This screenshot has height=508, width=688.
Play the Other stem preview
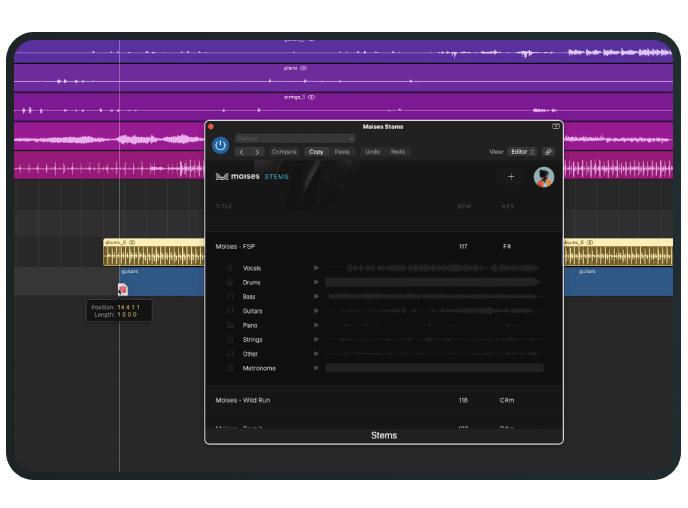click(316, 354)
